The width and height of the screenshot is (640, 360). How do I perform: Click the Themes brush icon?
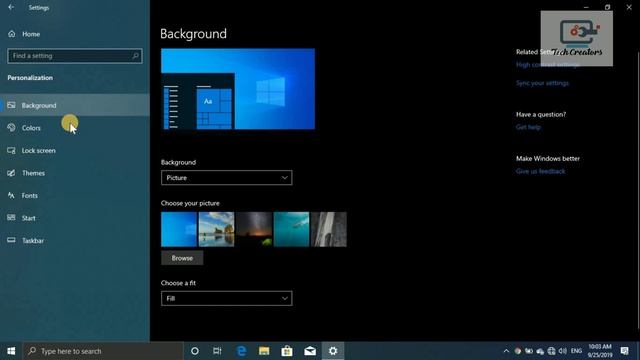click(11, 173)
